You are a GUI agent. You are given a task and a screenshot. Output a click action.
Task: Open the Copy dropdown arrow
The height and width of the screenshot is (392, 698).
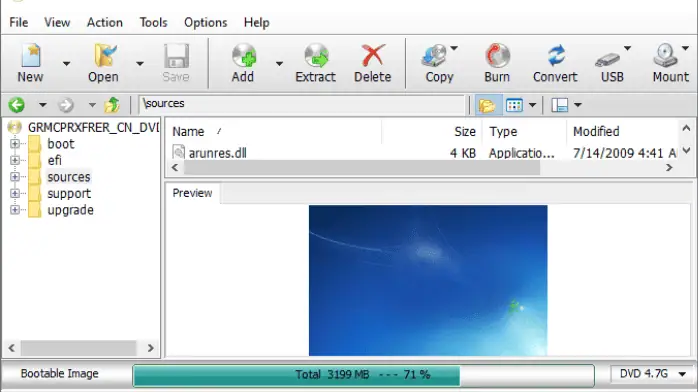(454, 48)
